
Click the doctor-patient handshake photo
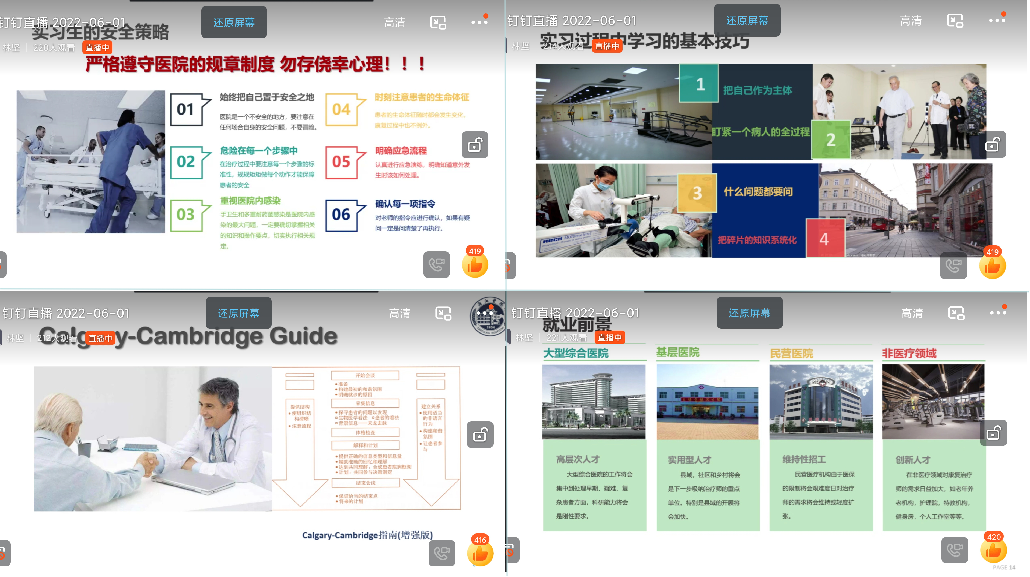[151, 438]
